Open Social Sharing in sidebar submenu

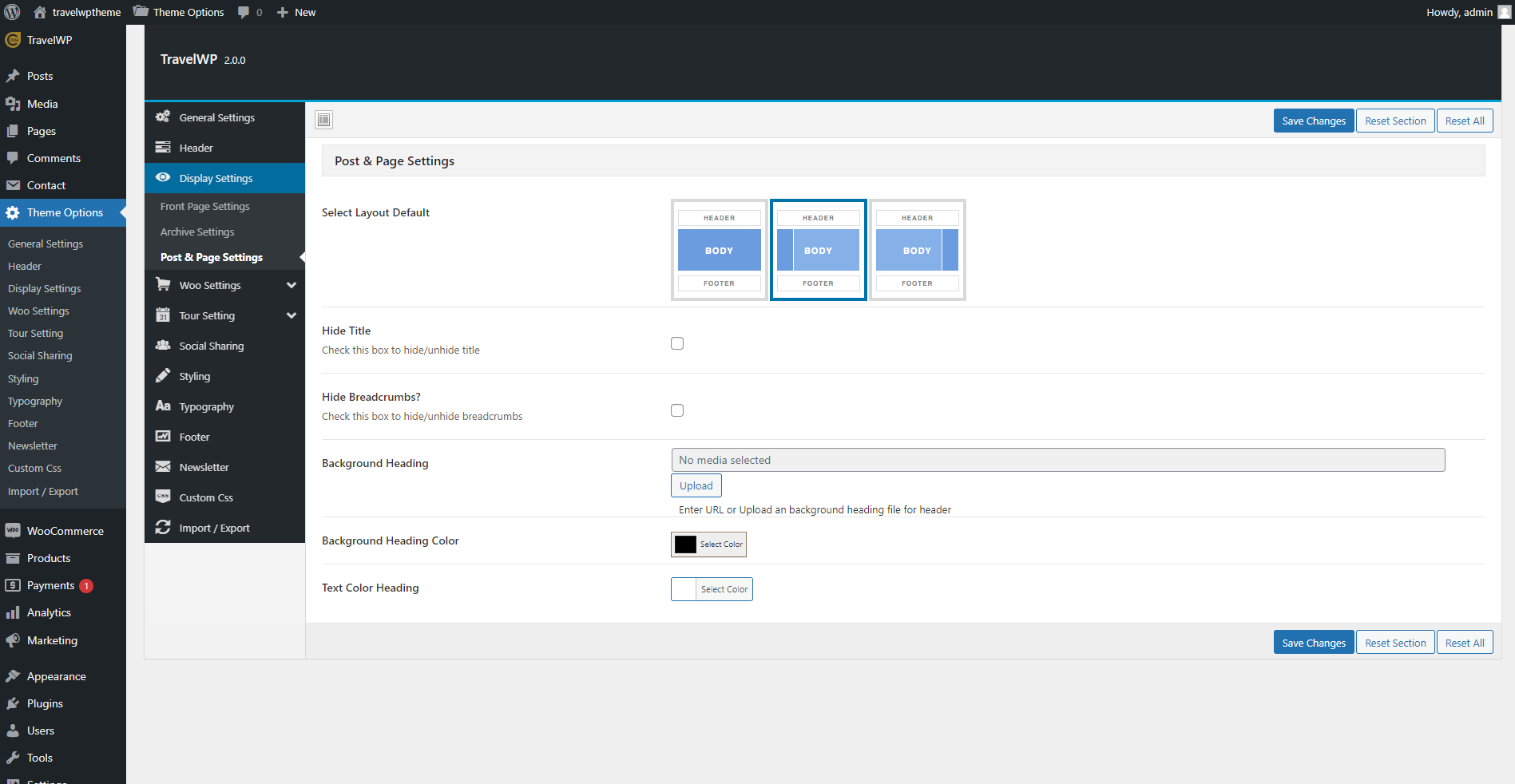point(40,355)
